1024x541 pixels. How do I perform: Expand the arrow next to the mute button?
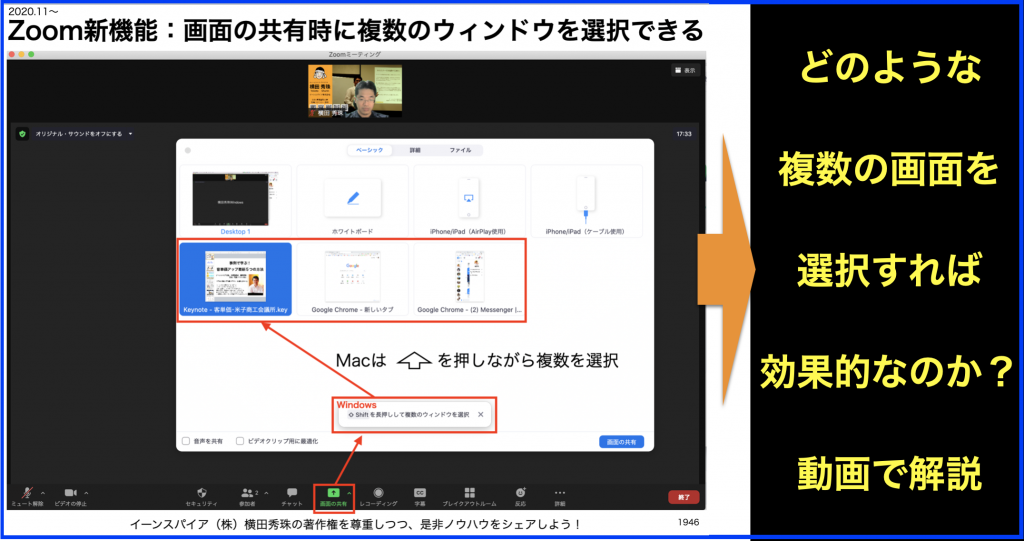coord(43,493)
